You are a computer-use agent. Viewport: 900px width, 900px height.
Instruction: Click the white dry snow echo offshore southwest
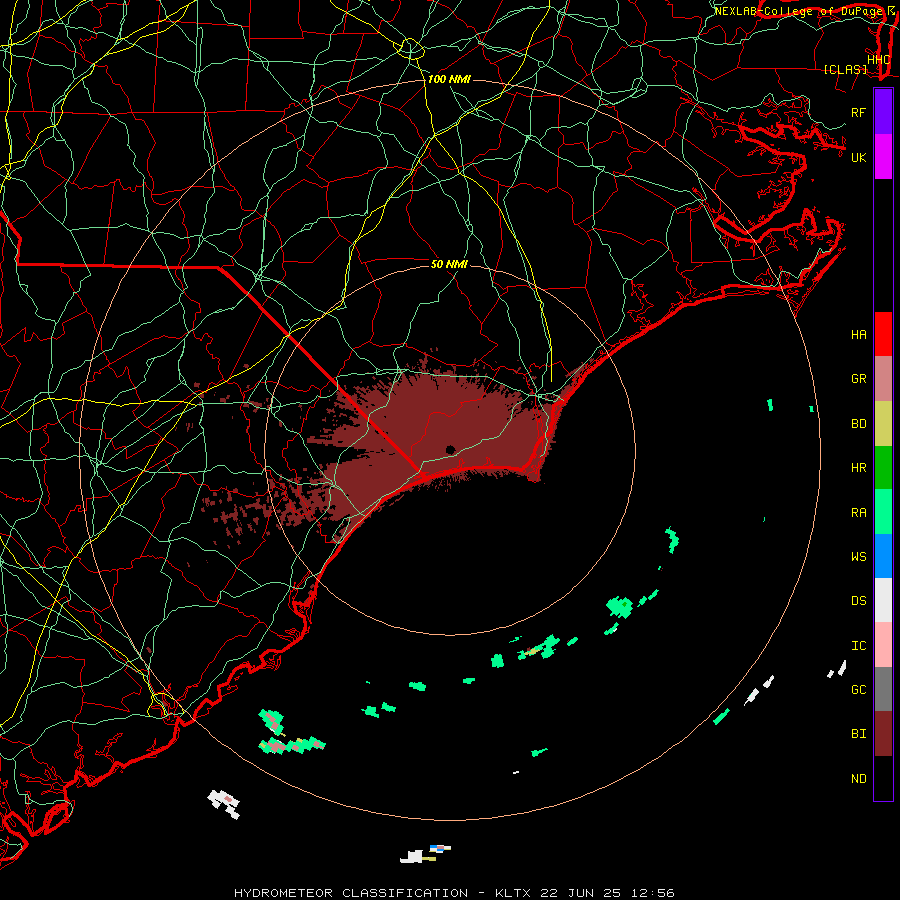(x=224, y=803)
